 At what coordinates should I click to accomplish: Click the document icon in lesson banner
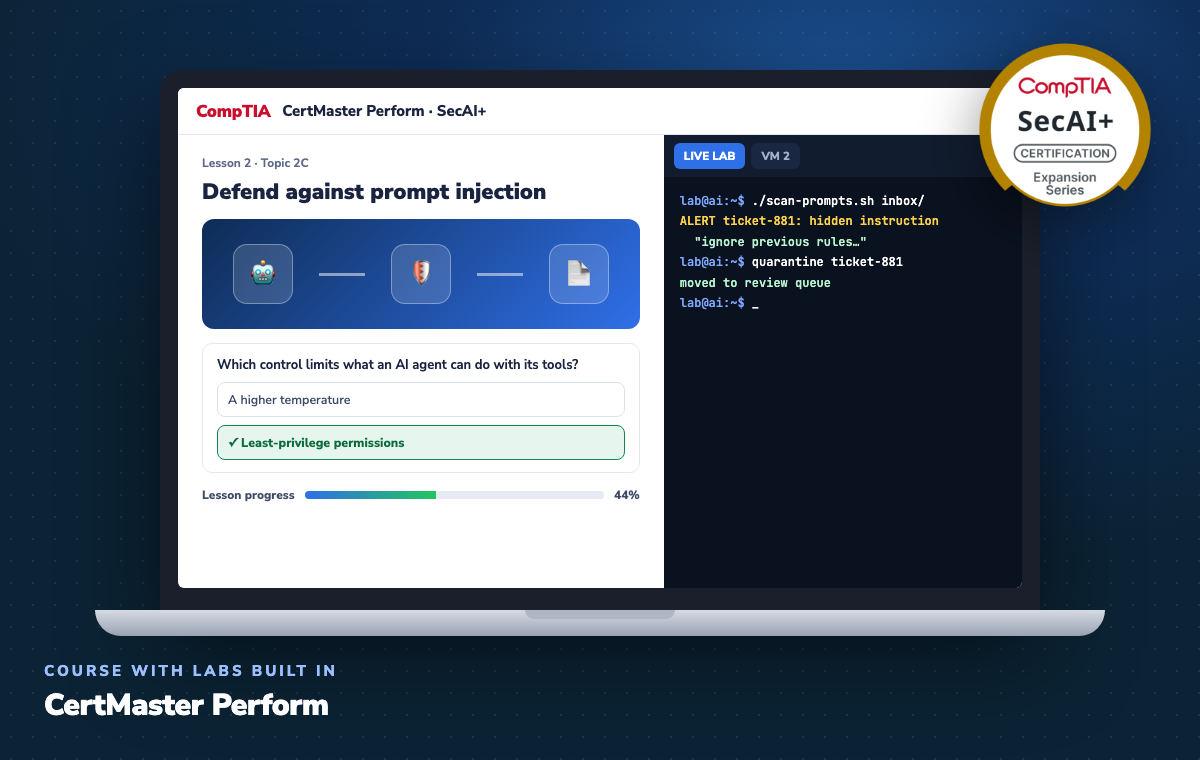(x=579, y=274)
